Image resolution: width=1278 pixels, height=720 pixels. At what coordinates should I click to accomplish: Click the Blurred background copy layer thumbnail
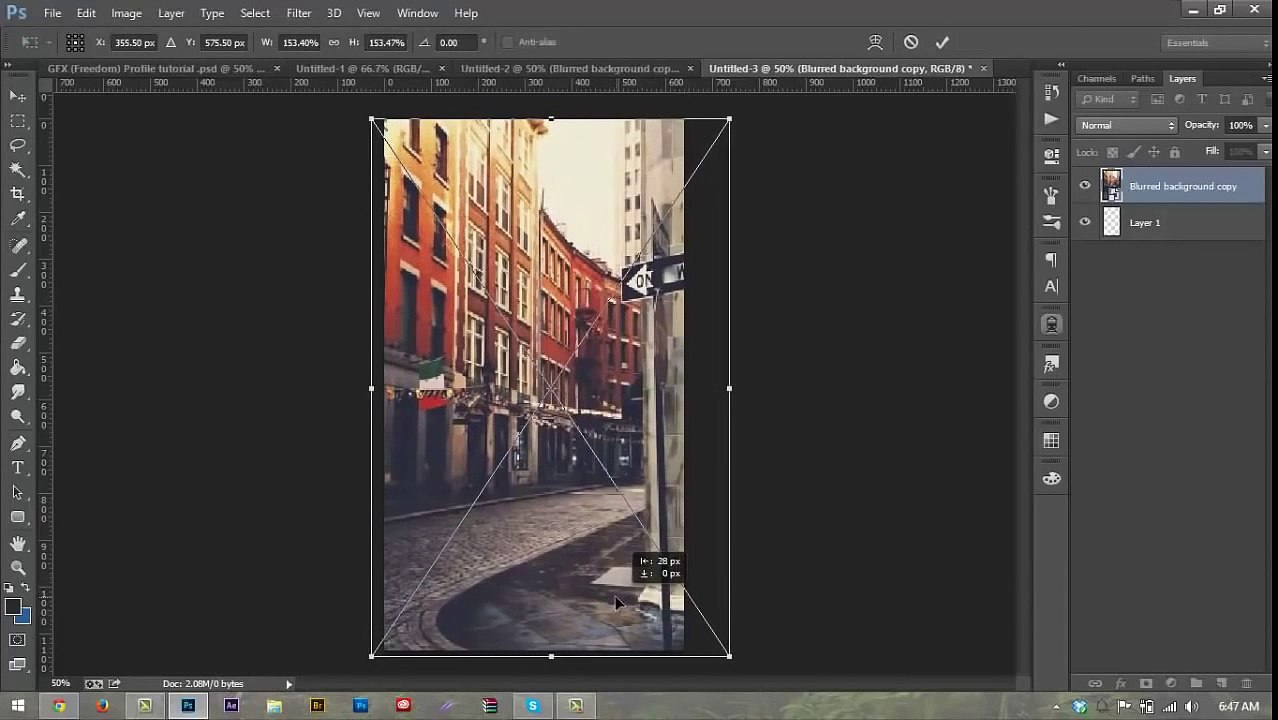tap(1111, 185)
